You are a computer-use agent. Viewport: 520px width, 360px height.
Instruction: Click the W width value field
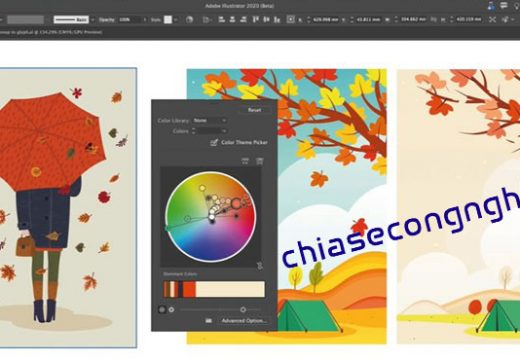pos(413,20)
